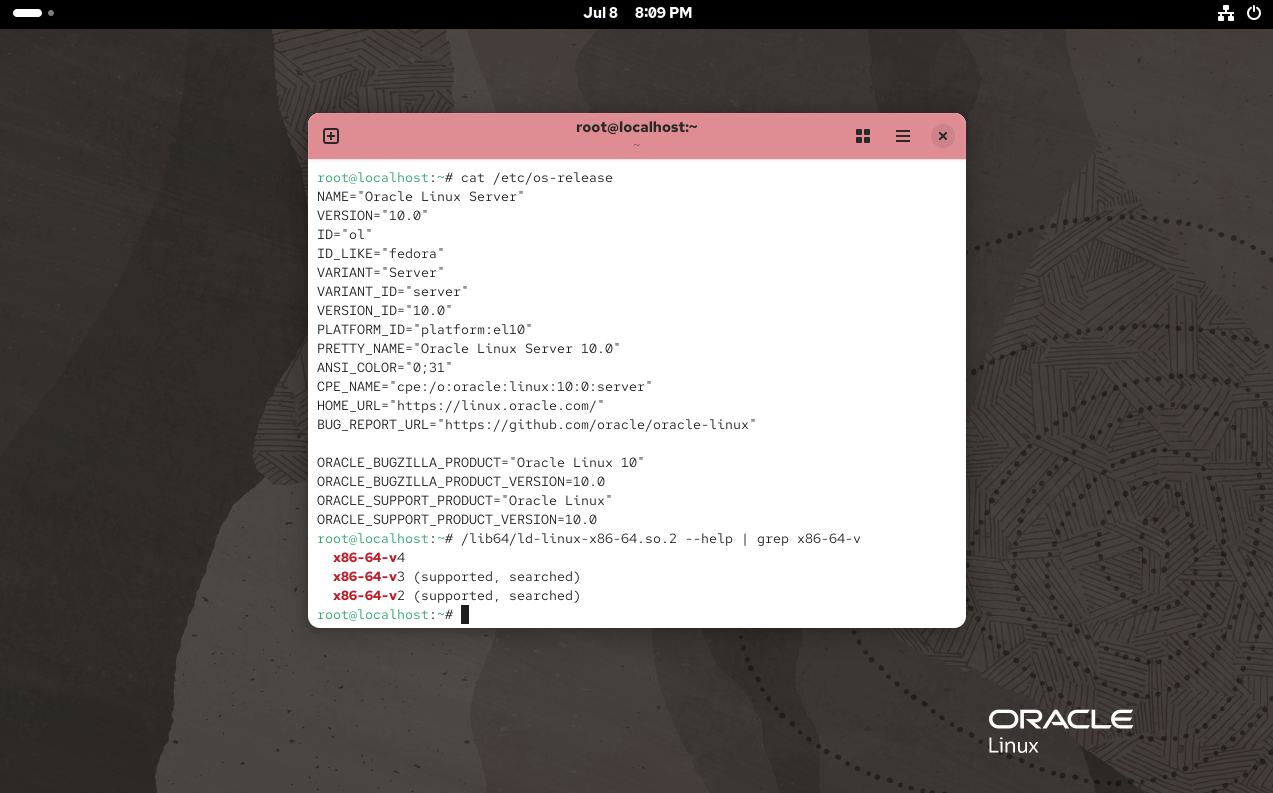Click the VARIANT="Server" line
The height and width of the screenshot is (793, 1273).
381,273
